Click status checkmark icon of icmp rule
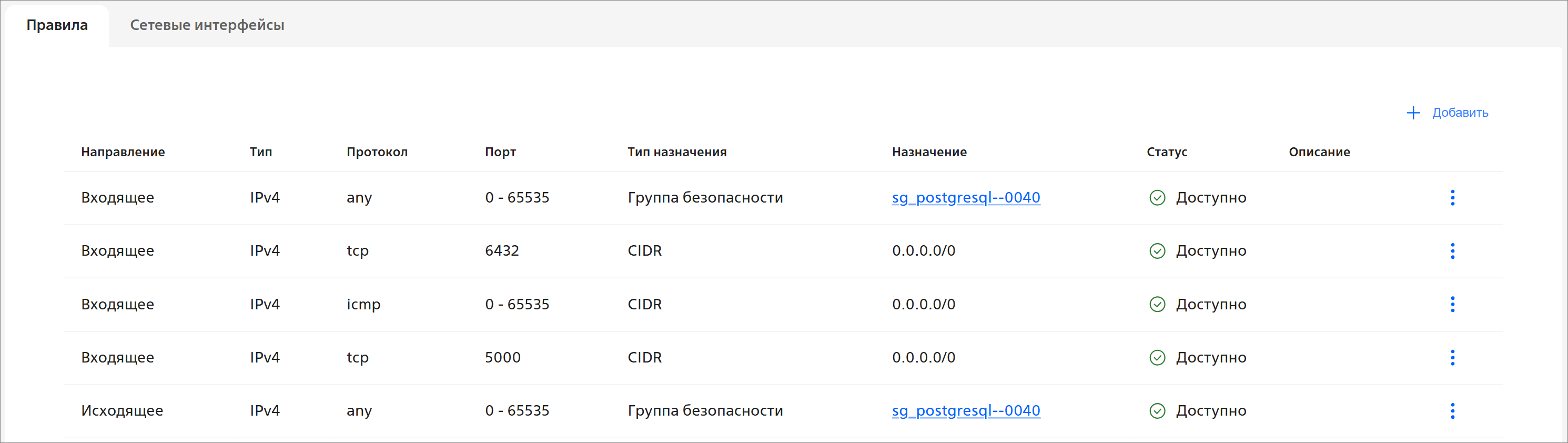Screen dimensions: 1568x443 (x=1157, y=304)
